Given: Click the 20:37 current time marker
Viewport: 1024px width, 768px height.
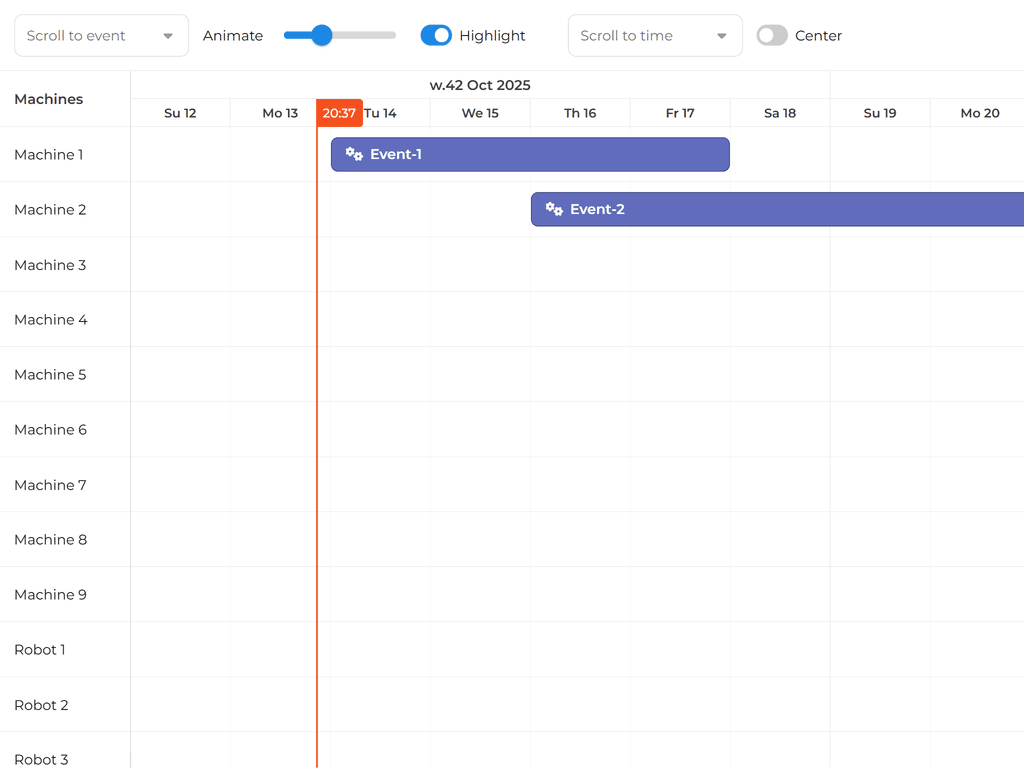Looking at the screenshot, I should coord(339,113).
